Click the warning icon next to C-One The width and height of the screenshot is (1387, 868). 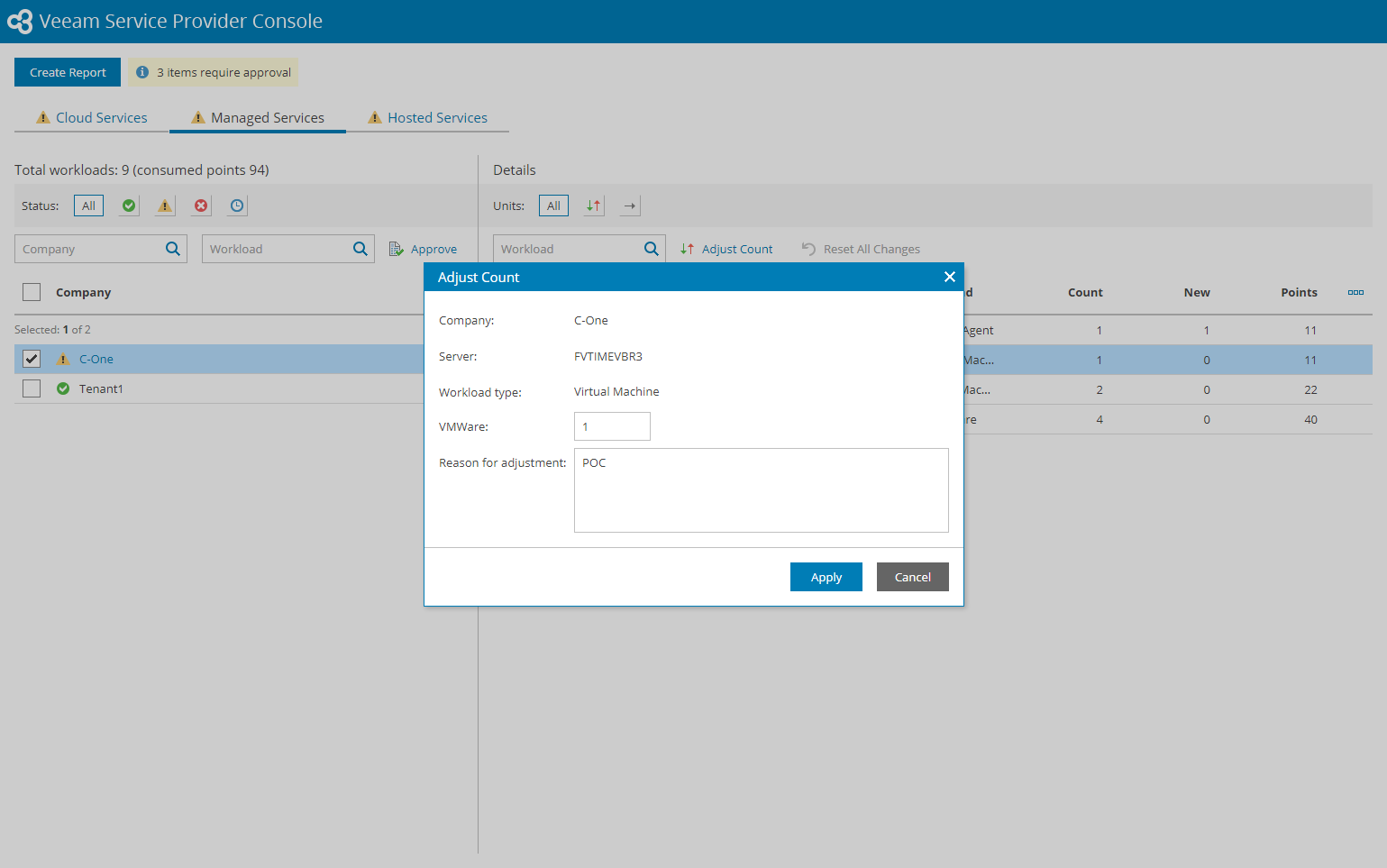click(x=63, y=359)
